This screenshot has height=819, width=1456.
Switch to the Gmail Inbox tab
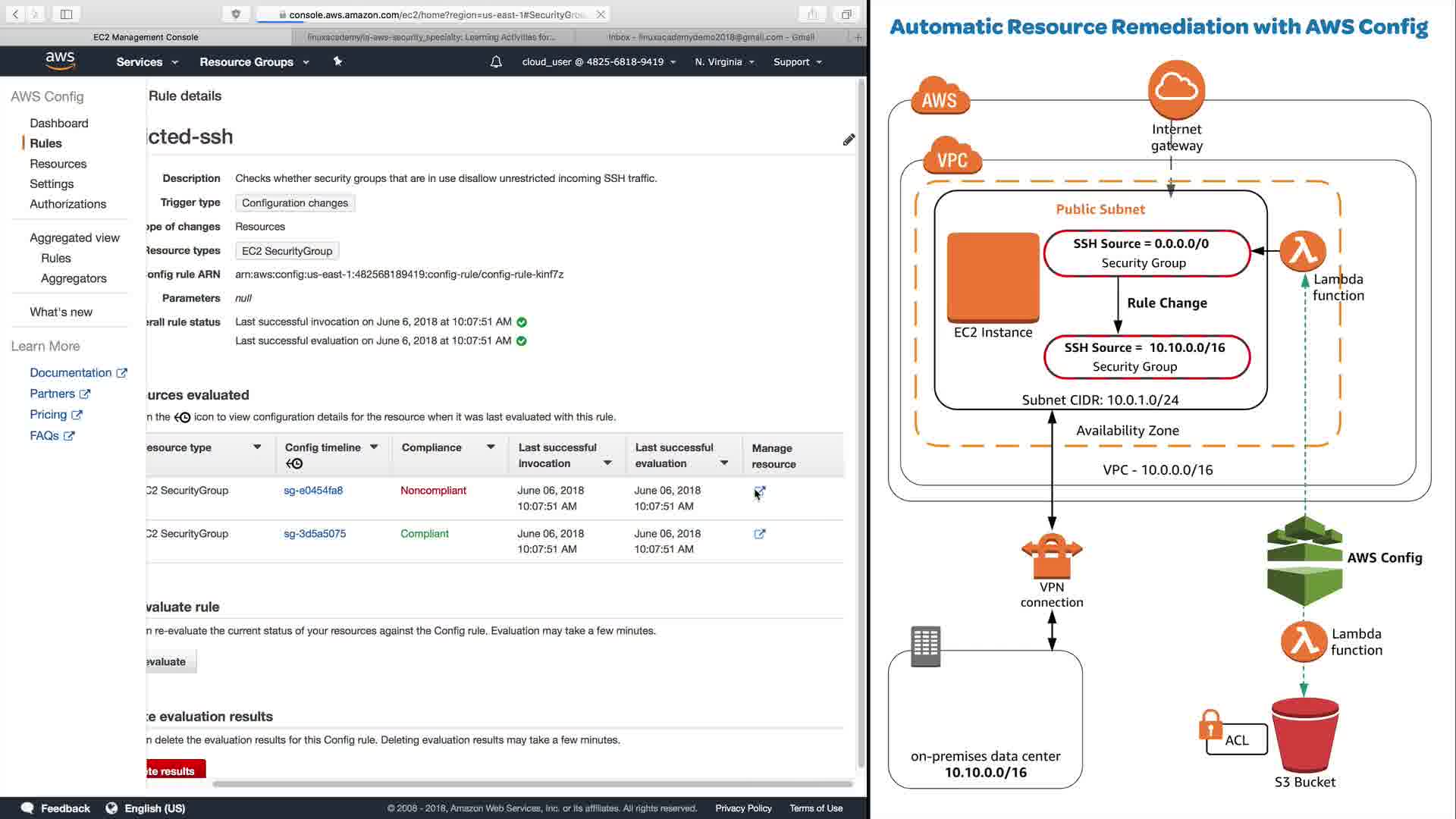coord(711,36)
